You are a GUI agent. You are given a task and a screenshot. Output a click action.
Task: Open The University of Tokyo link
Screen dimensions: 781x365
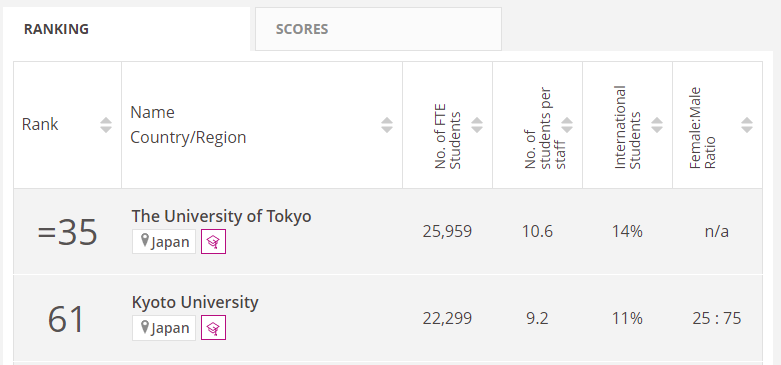click(x=221, y=216)
